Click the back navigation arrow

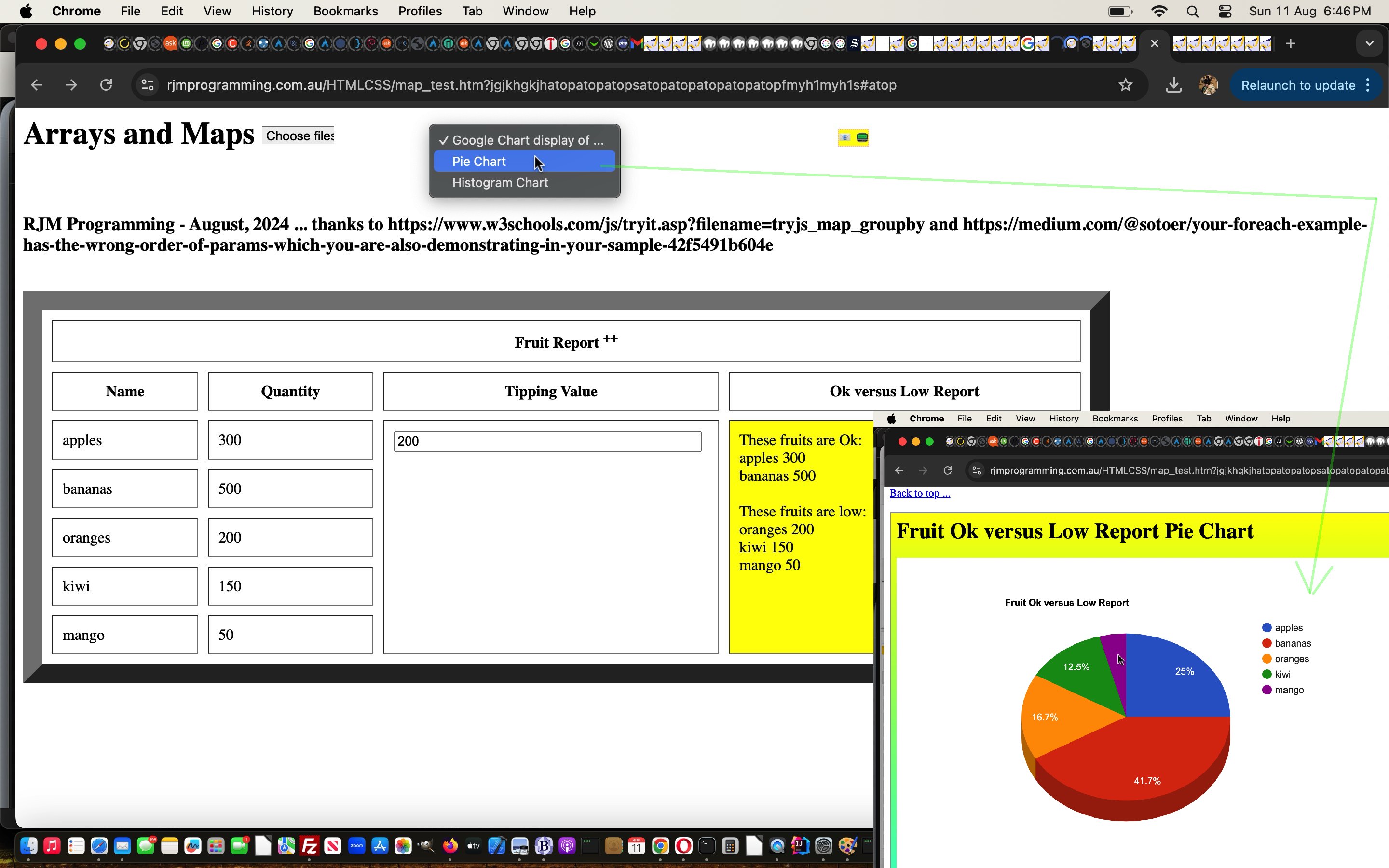click(x=37, y=85)
